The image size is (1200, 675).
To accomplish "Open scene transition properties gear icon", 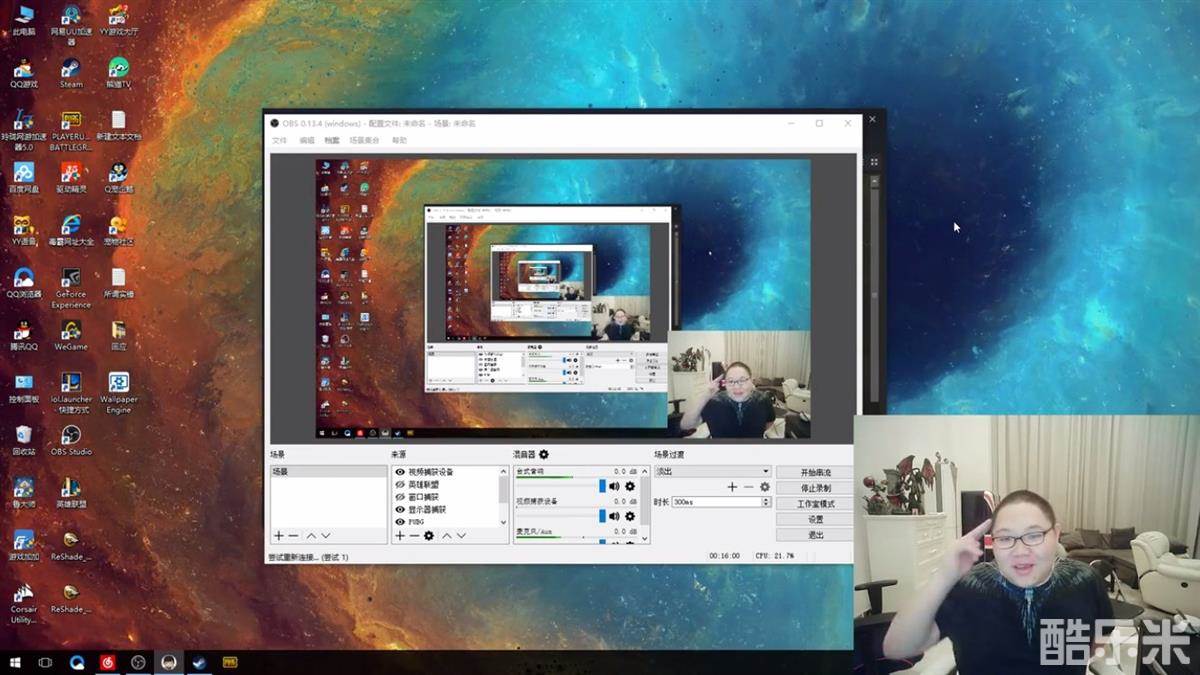I will pos(765,487).
